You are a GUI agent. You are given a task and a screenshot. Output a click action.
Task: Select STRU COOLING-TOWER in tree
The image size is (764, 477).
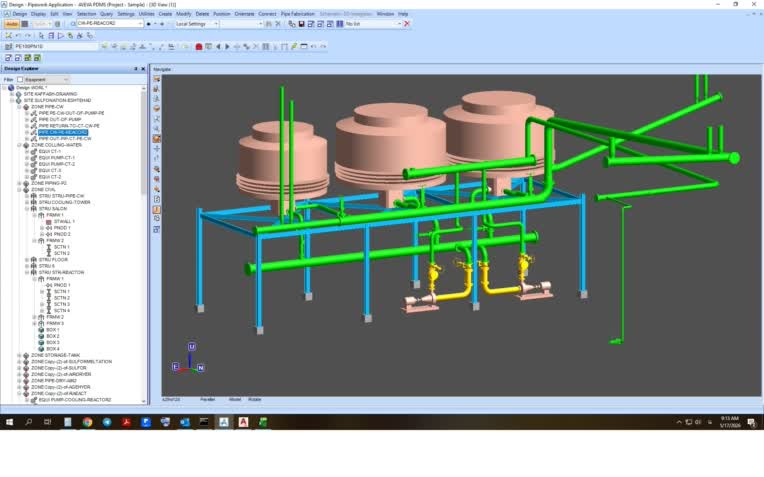[x=64, y=202]
